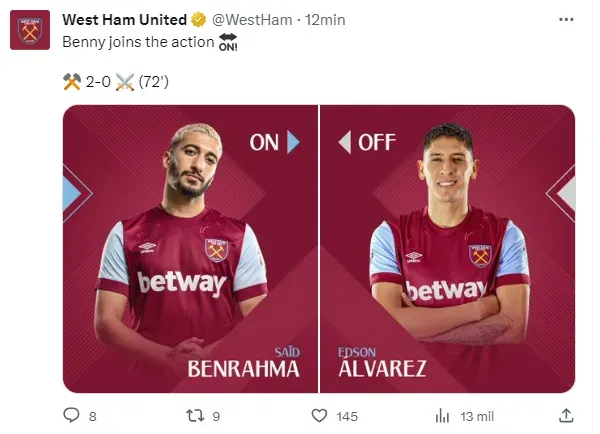This screenshot has height=434, width=600.
Task: Click the retweet arrows icon
Action: pyautogui.click(x=195, y=416)
